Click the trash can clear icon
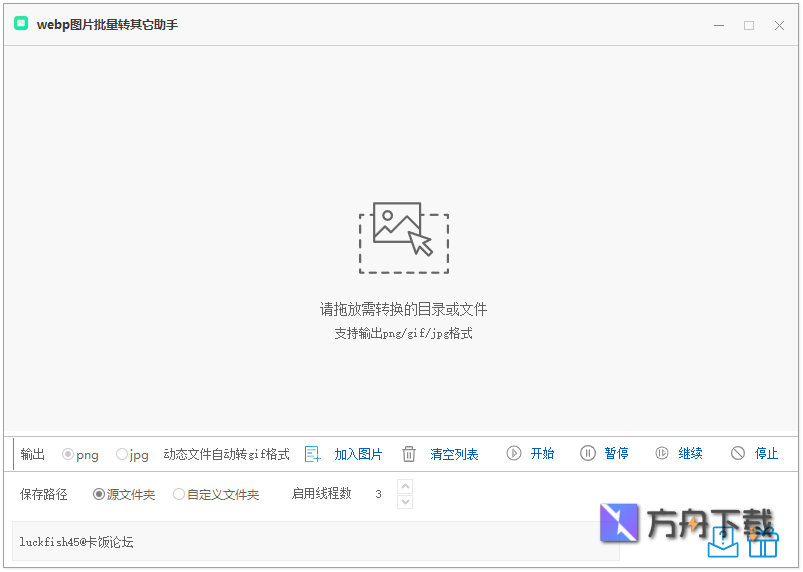 pyautogui.click(x=409, y=454)
